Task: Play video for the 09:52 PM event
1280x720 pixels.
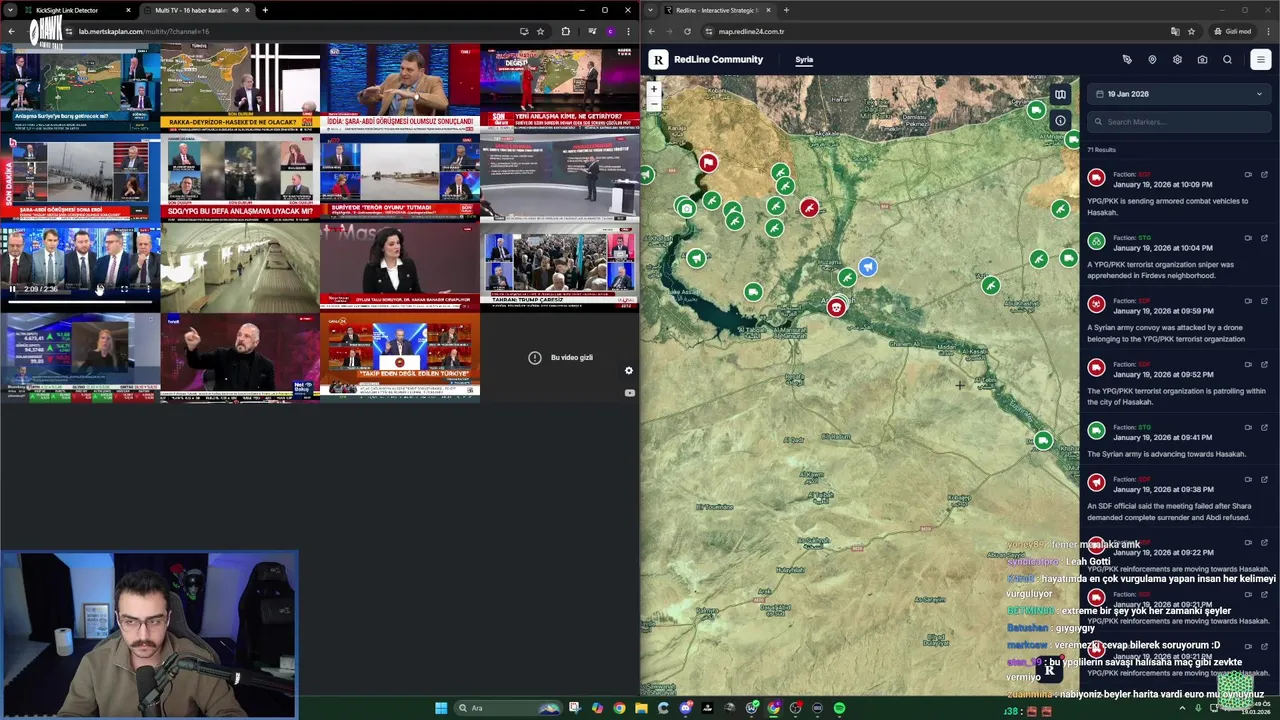Action: 1248,364
